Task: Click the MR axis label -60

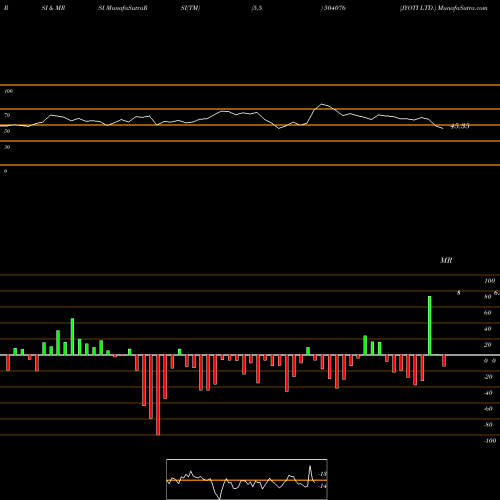Action: 488,409
